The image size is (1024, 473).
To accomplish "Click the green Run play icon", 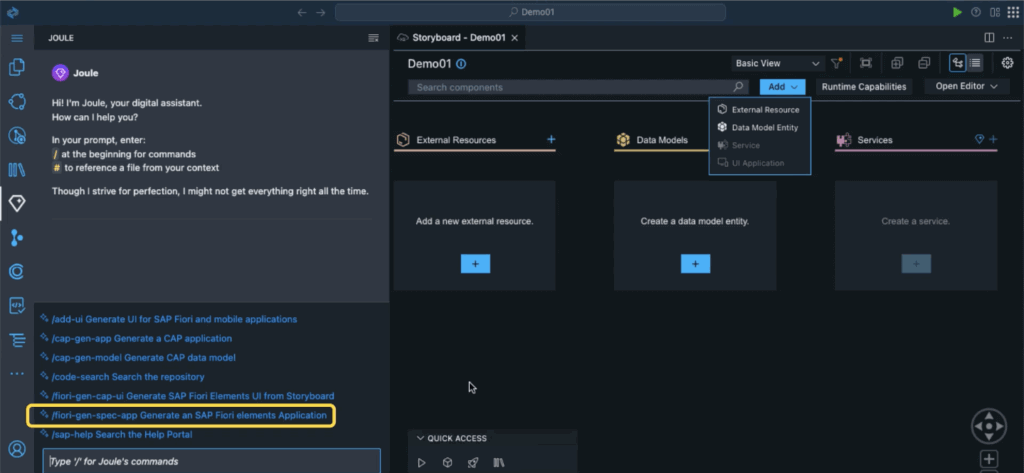I will click(x=957, y=12).
